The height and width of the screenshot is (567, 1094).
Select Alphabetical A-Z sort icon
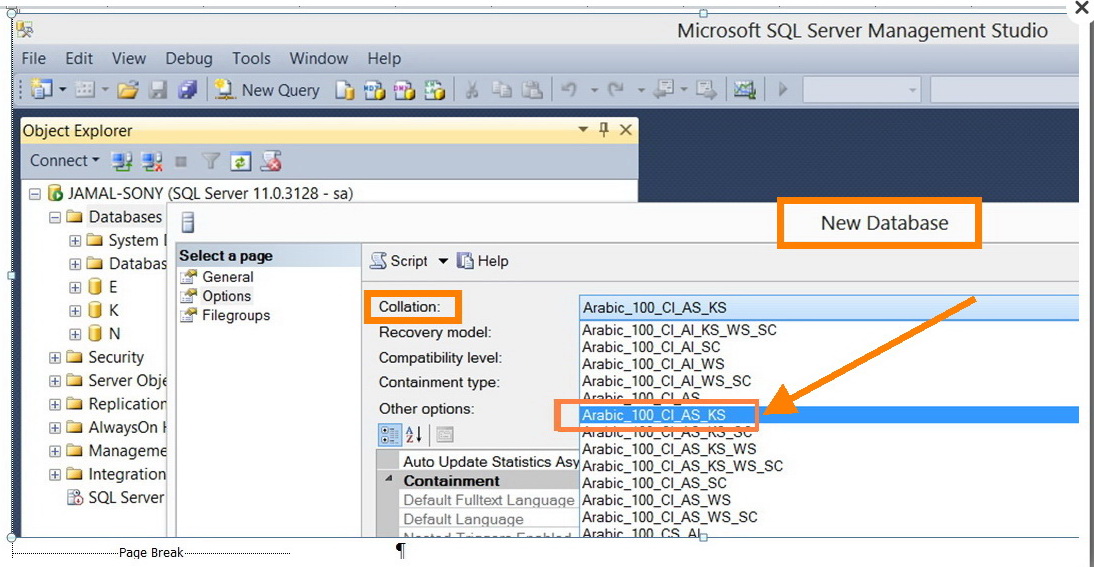click(x=414, y=434)
